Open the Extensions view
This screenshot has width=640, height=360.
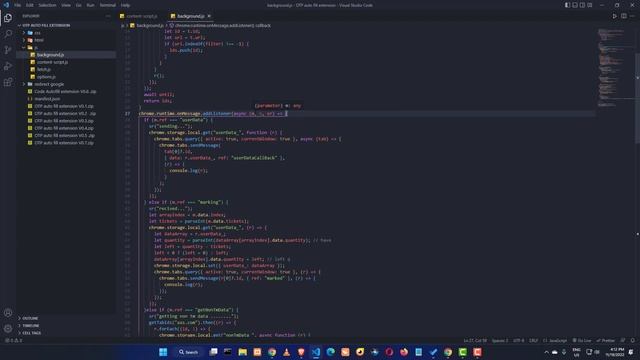coord(8,82)
